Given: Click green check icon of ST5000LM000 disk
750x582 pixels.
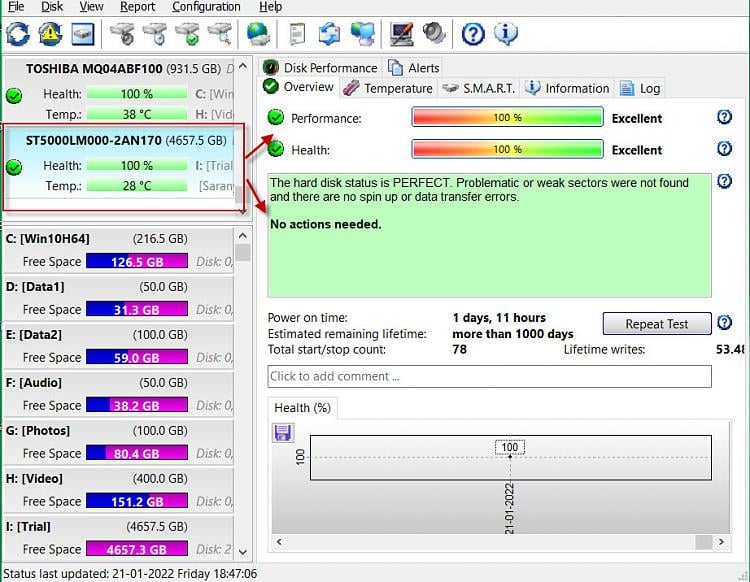Looking at the screenshot, I should 14,167.
